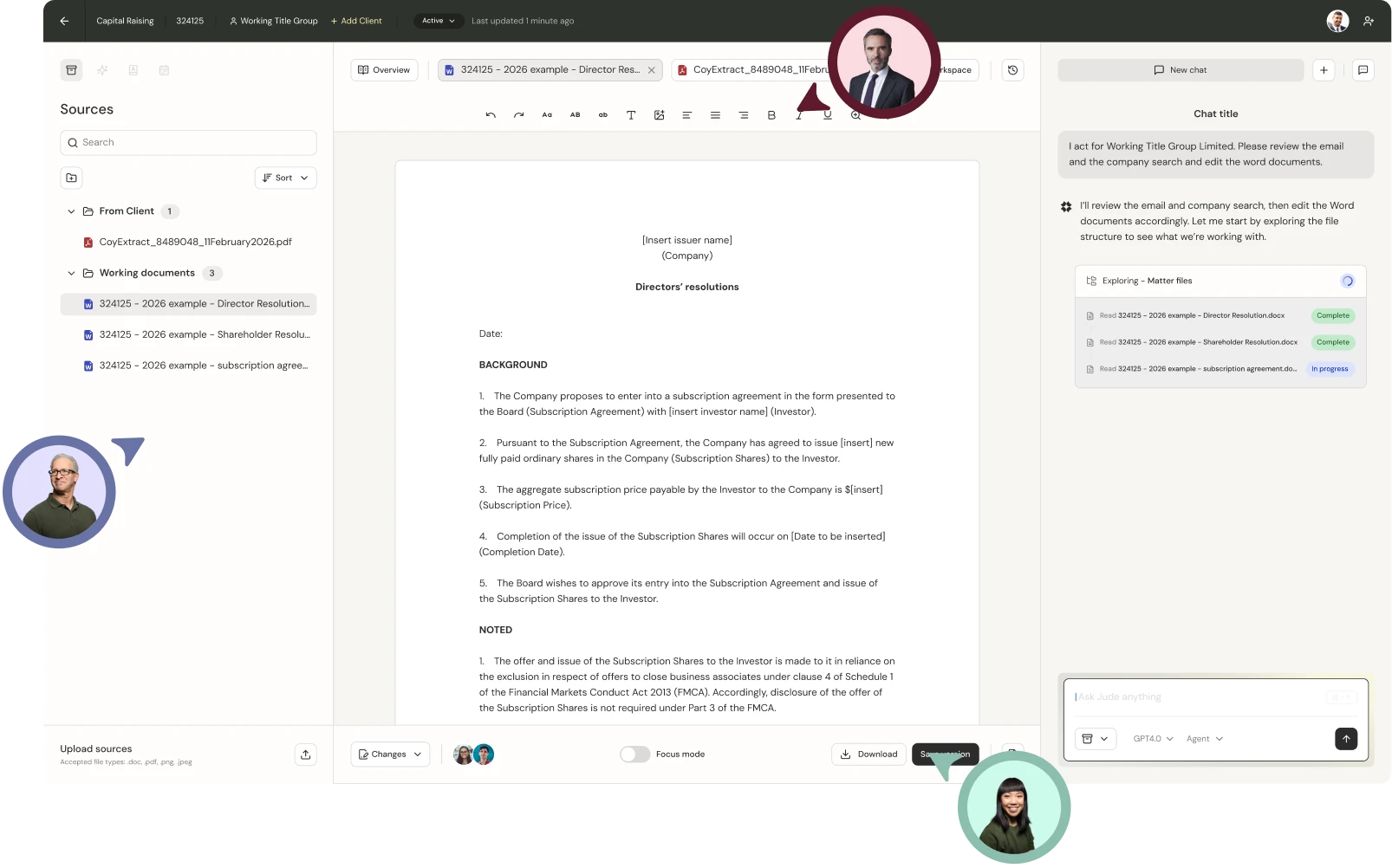The height and width of the screenshot is (868, 1392).
Task: Click the send arrow in the chat input
Action: (x=1345, y=739)
